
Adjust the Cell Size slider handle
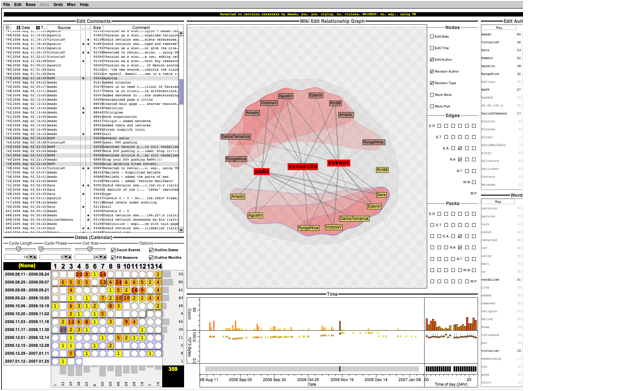click(x=90, y=249)
